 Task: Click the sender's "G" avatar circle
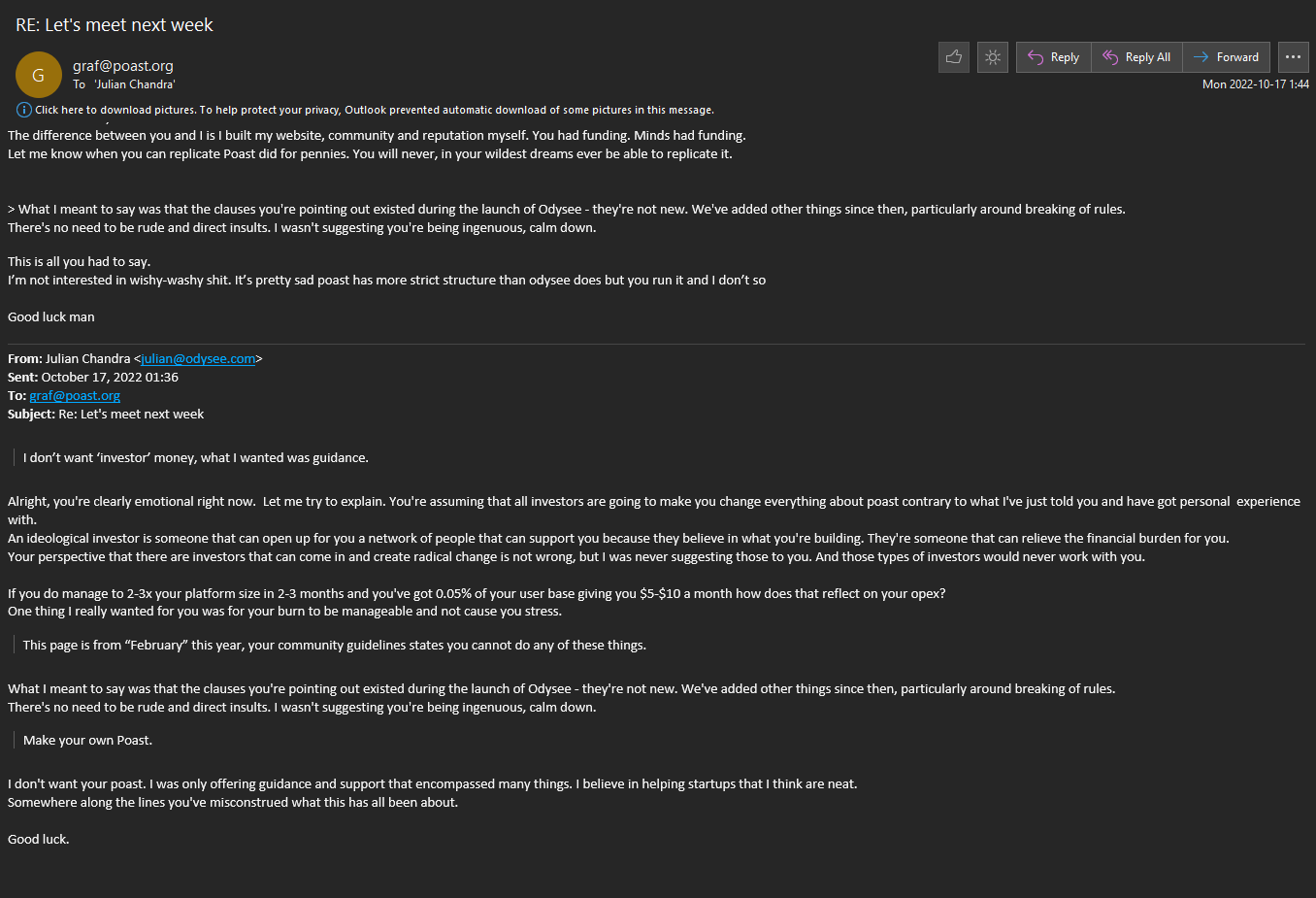click(x=39, y=75)
